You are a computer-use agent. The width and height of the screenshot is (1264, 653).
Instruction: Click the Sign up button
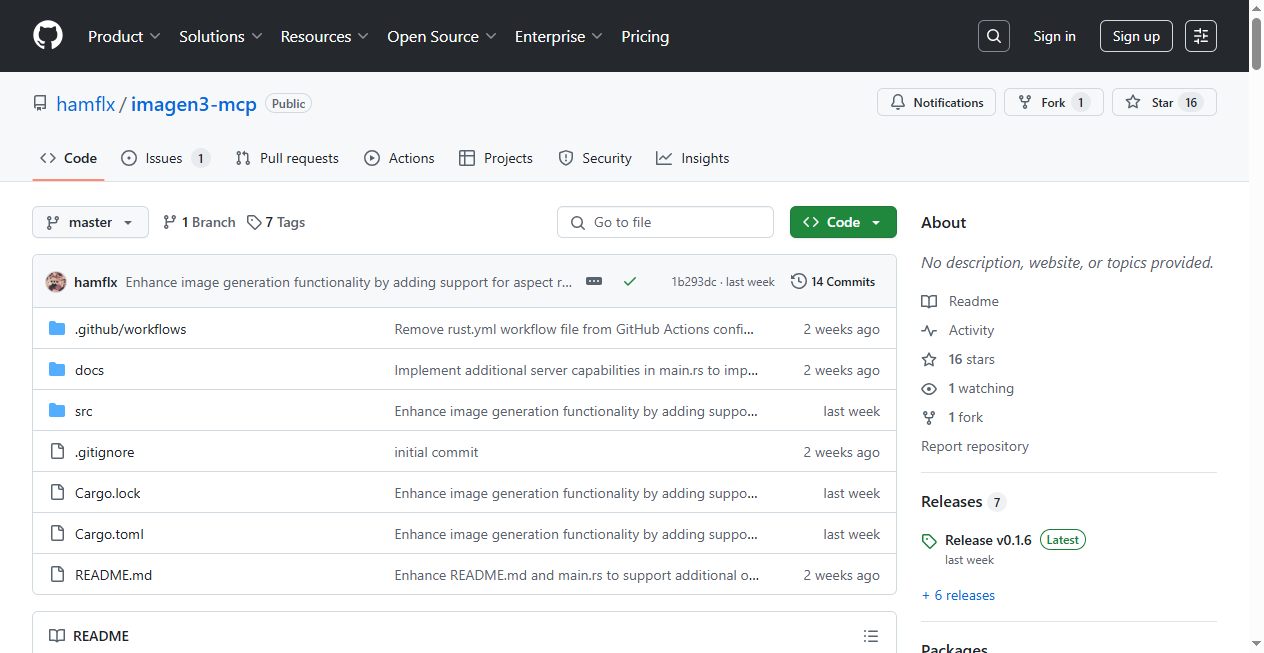click(1136, 36)
